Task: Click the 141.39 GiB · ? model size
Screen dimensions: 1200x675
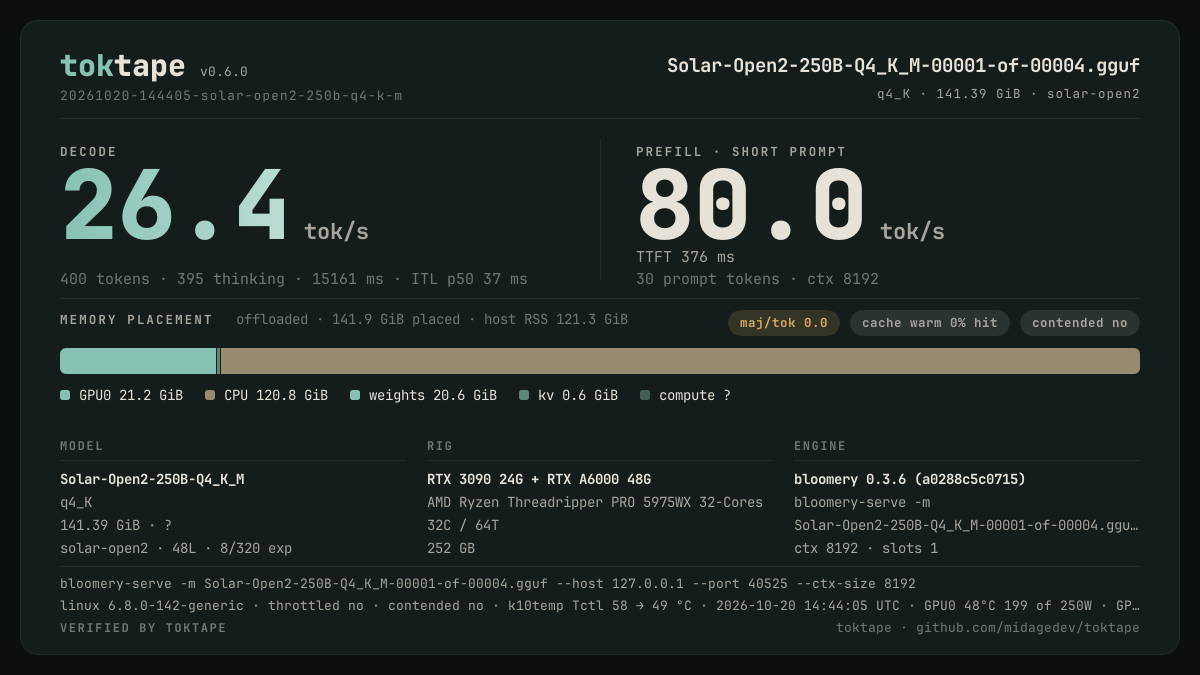Action: tap(116, 526)
